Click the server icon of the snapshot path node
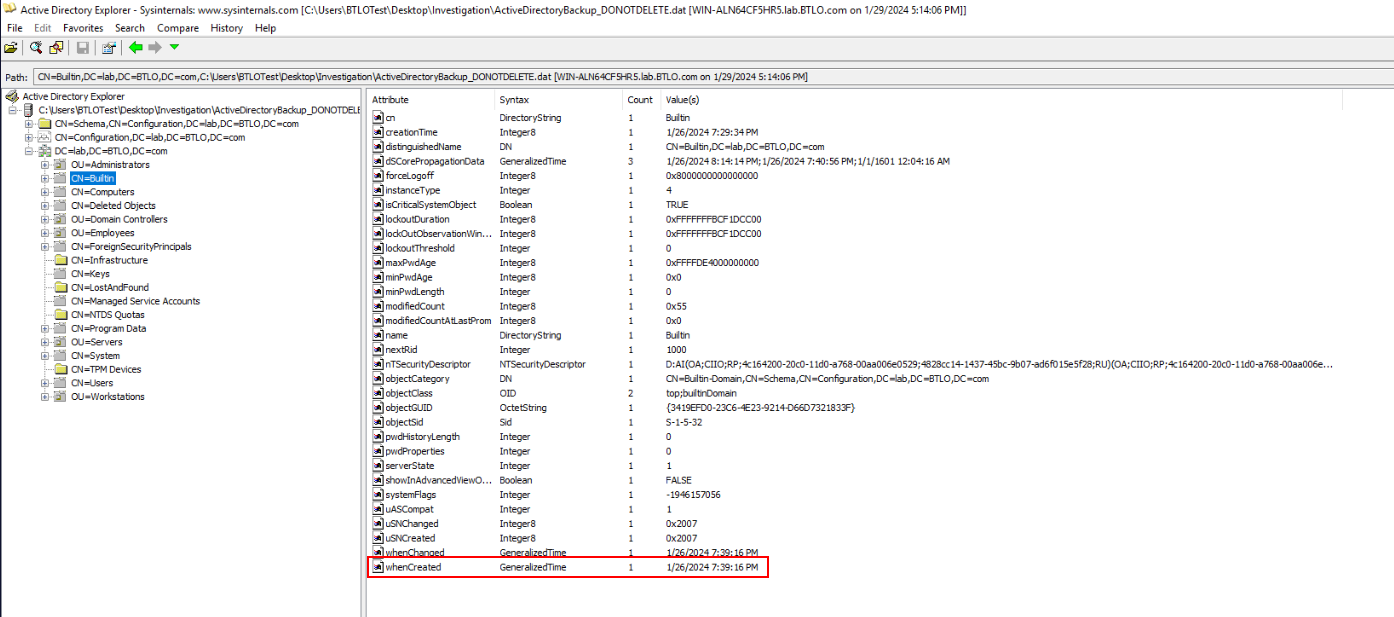1394x617 pixels. pos(29,110)
